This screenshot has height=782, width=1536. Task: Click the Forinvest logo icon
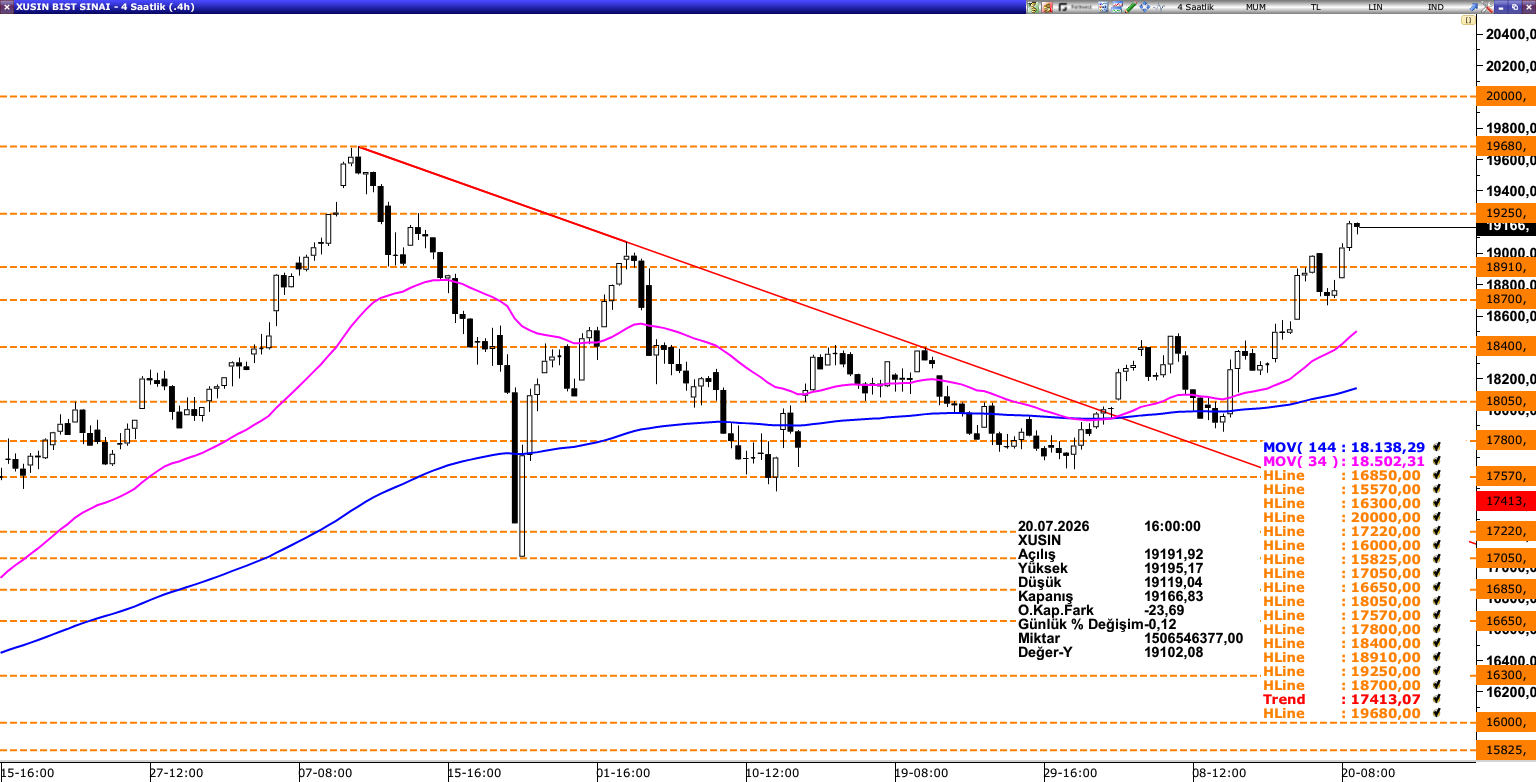[x=1076, y=7]
